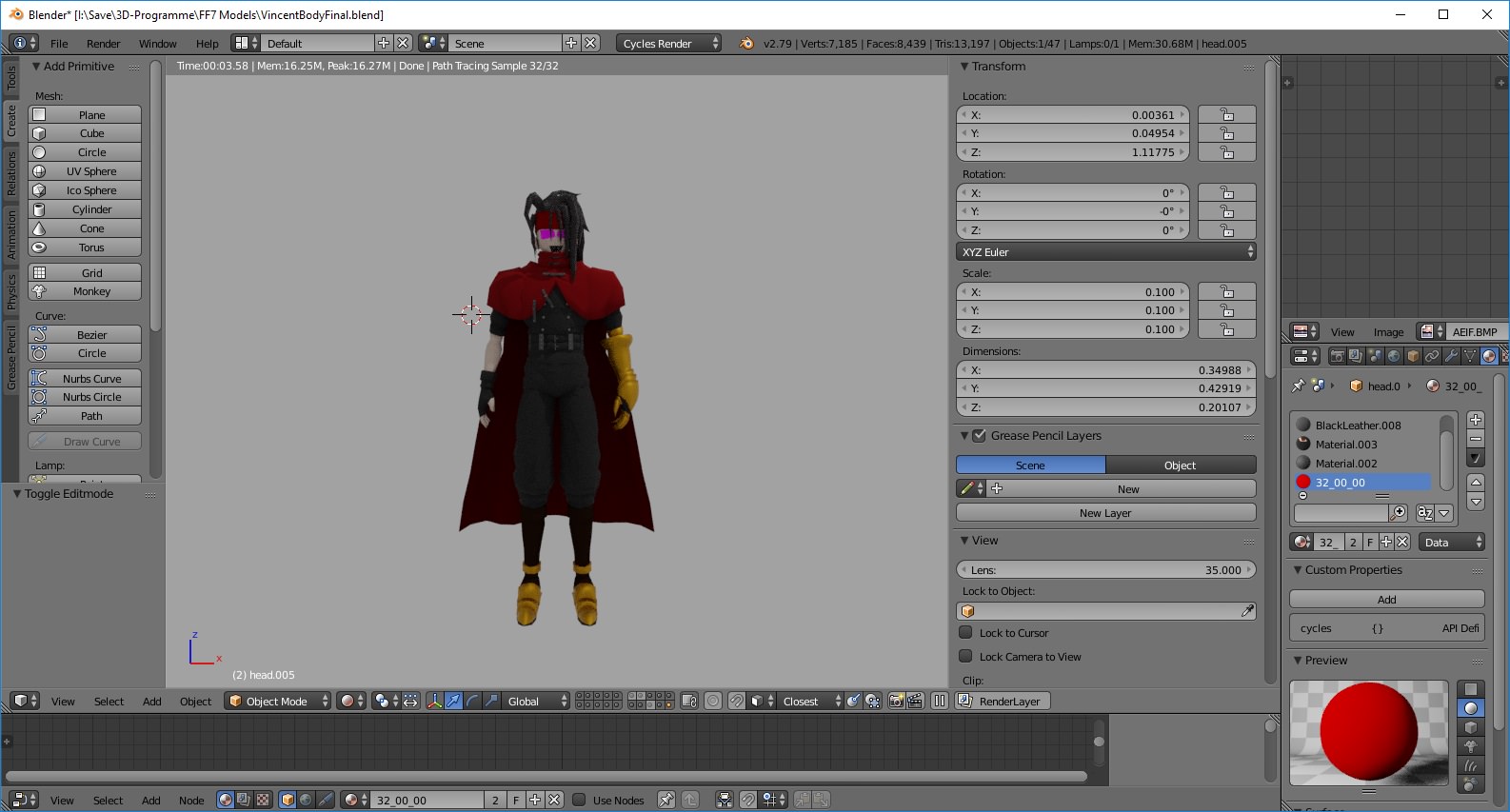Viewport: 1510px width, 812px height.
Task: Collapse the Custom Properties panel
Action: click(1298, 570)
